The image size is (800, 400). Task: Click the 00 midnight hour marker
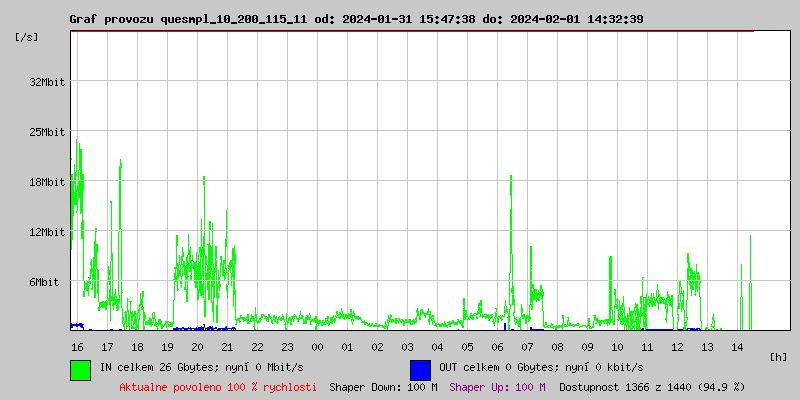[317, 346]
